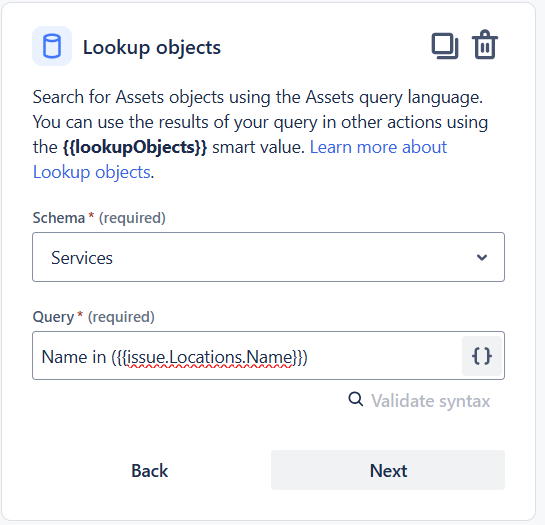The height and width of the screenshot is (525, 545).
Task: Select the Services value text in Schema
Action: pyautogui.click(x=82, y=258)
